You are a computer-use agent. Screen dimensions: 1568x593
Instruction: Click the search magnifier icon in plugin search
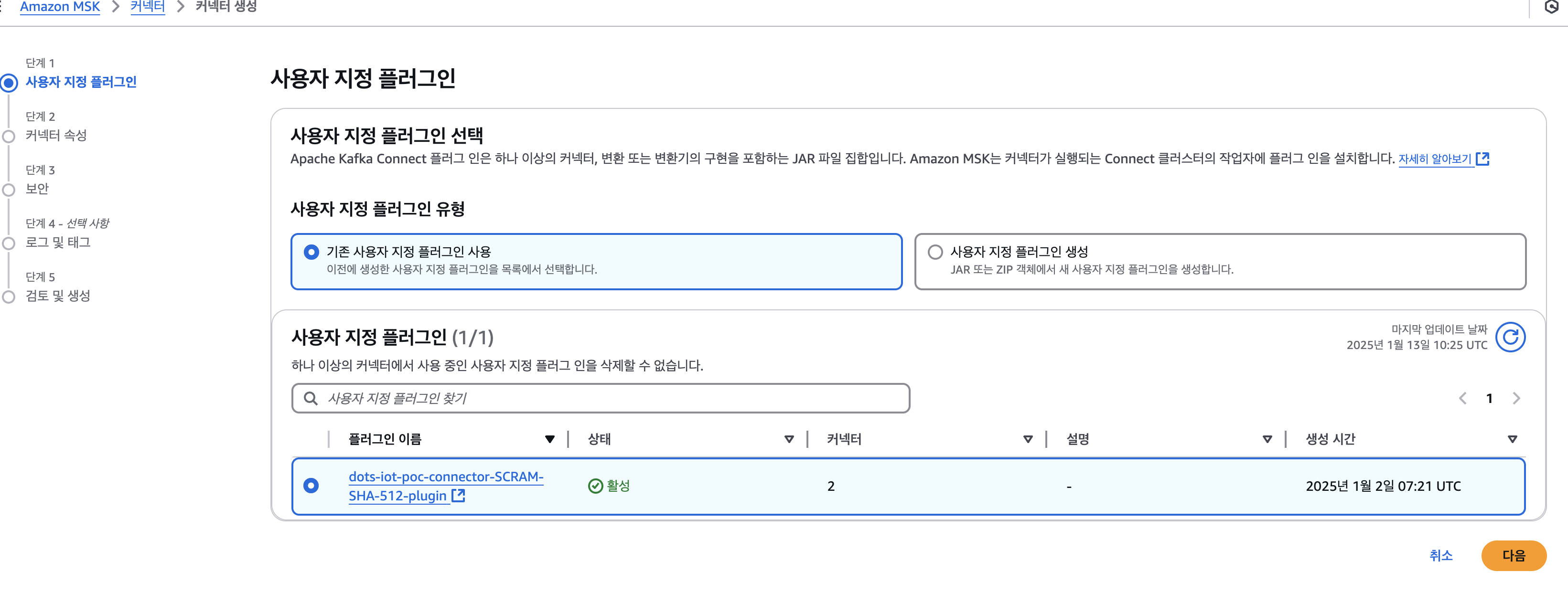click(311, 398)
